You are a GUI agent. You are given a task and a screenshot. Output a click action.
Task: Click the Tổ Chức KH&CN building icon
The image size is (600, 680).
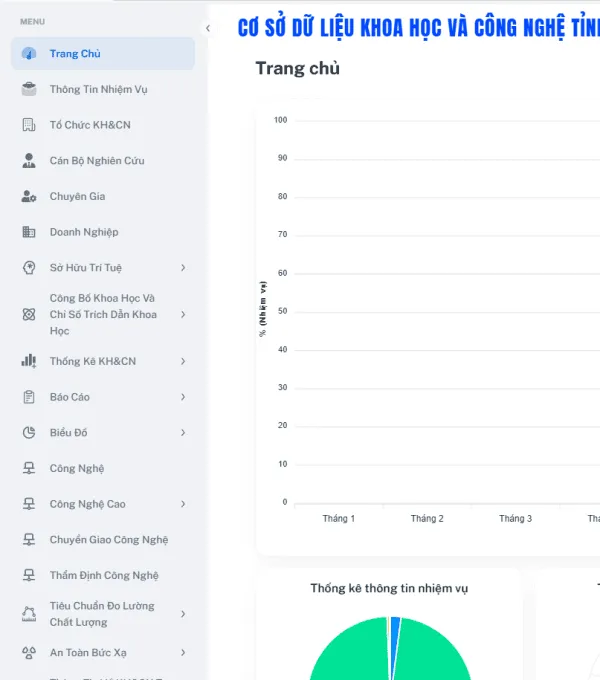[29, 125]
